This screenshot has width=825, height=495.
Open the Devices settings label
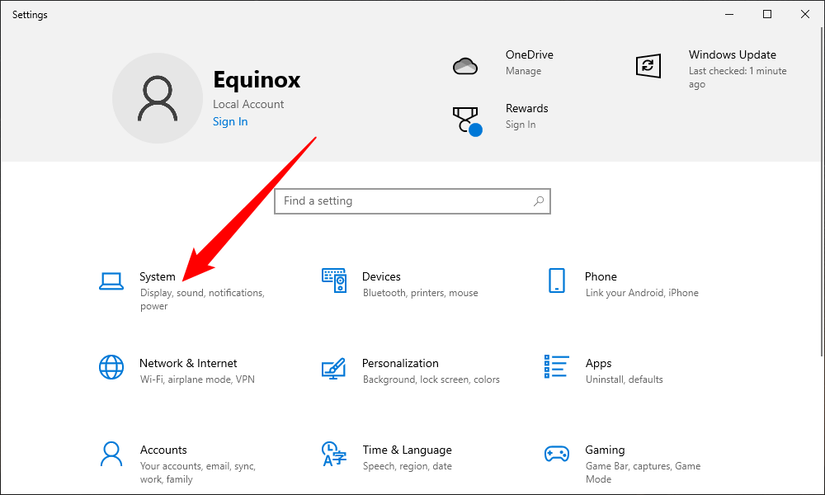point(381,277)
